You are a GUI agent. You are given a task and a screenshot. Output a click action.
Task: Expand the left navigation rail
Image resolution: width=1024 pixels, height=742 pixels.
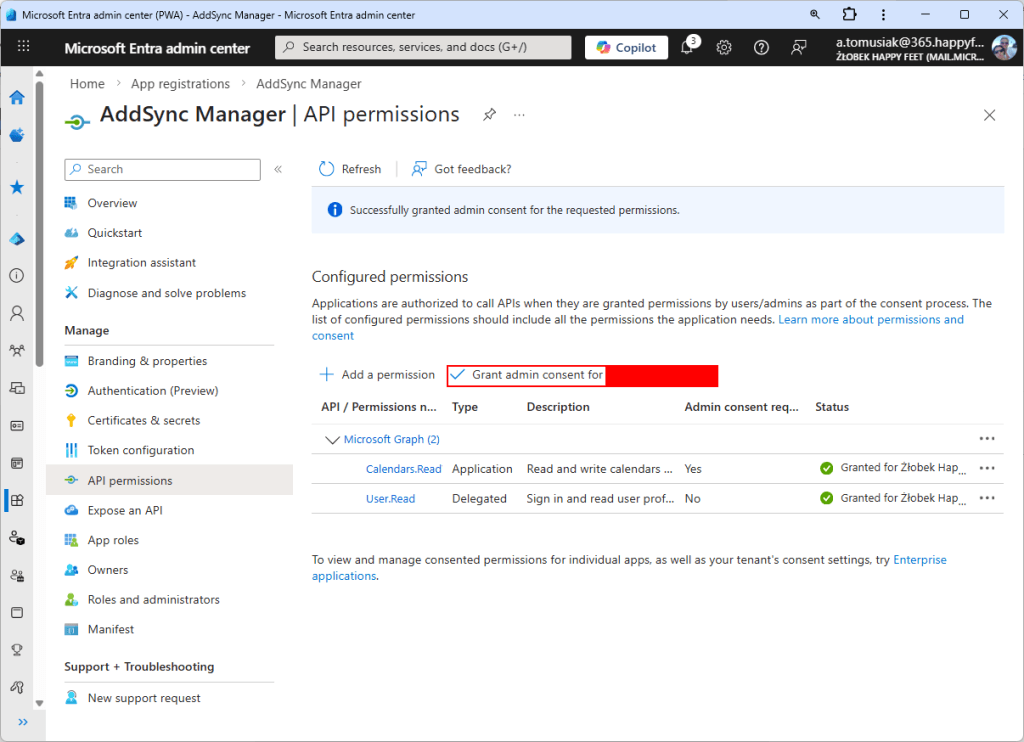(x=22, y=721)
